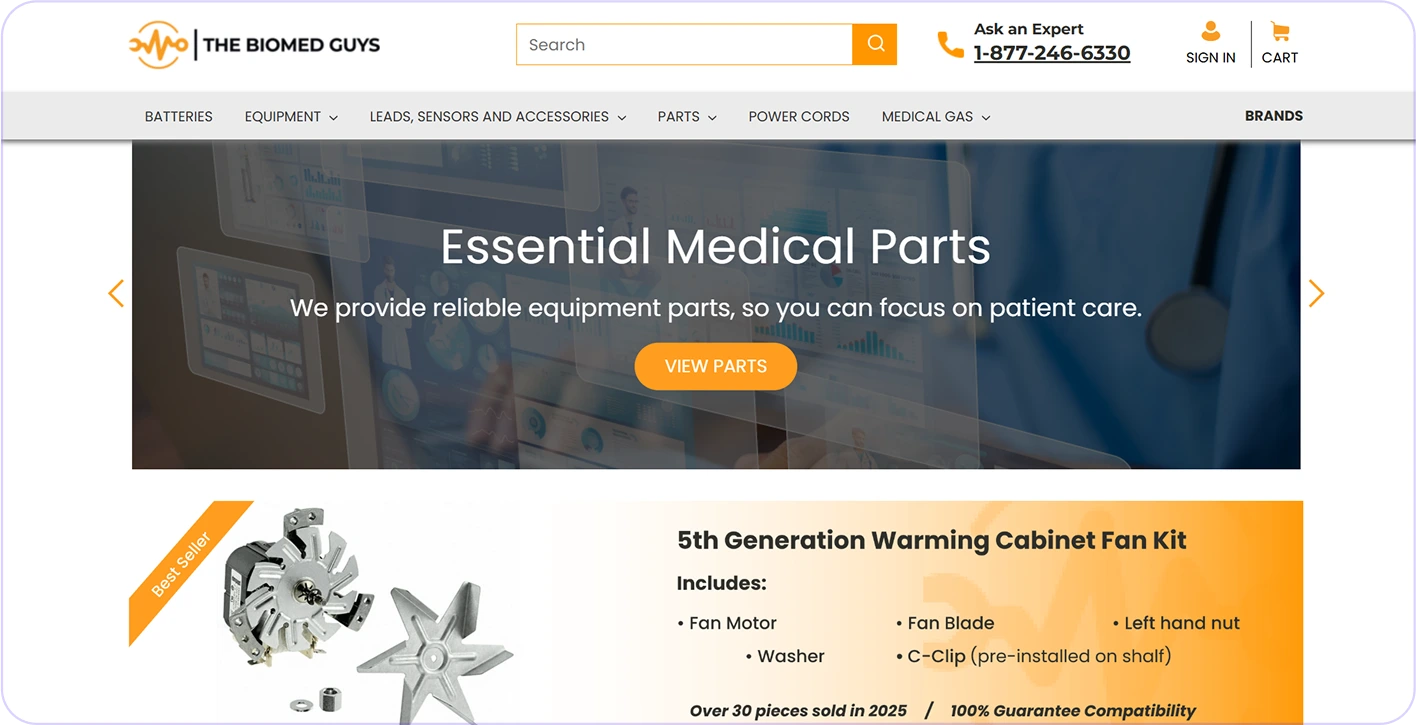This screenshot has height=725, width=1416.
Task: Click the Best Seller ribbon badge
Action: [x=181, y=566]
